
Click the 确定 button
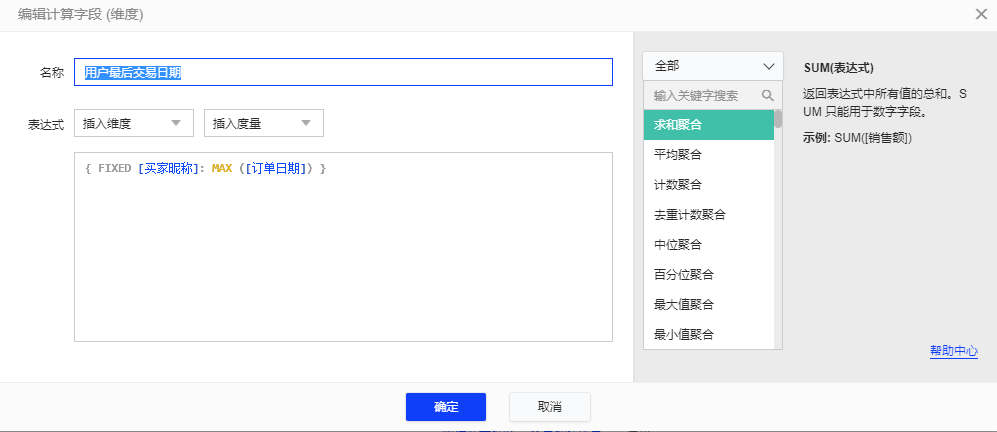coord(445,407)
